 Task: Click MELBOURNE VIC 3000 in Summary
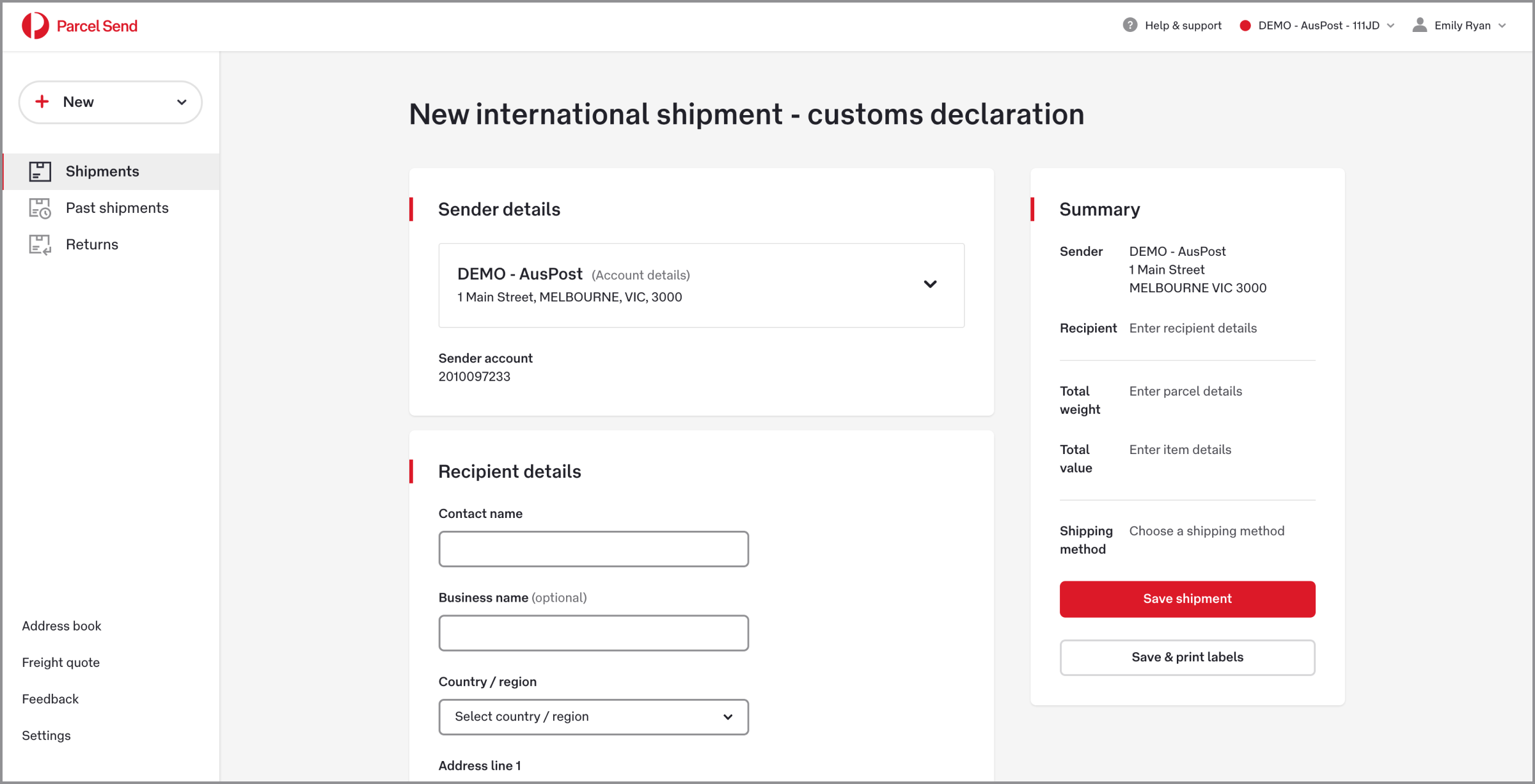click(x=1198, y=288)
